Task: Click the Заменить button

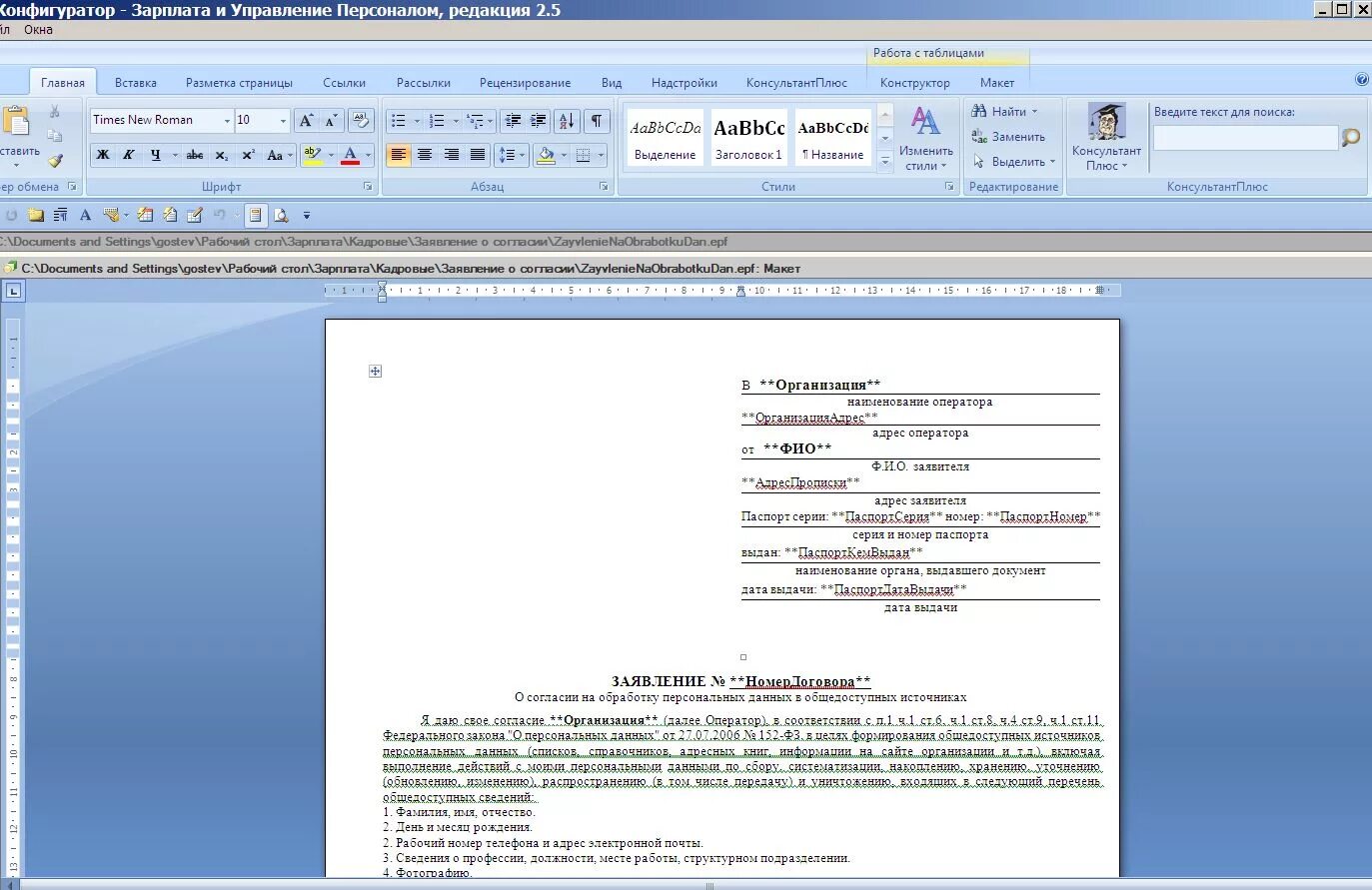Action: (x=1008, y=137)
